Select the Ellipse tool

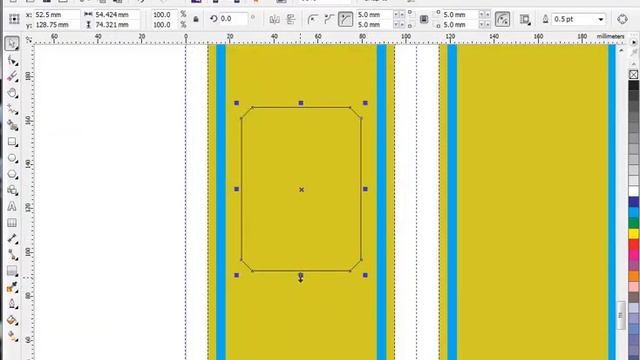12,158
